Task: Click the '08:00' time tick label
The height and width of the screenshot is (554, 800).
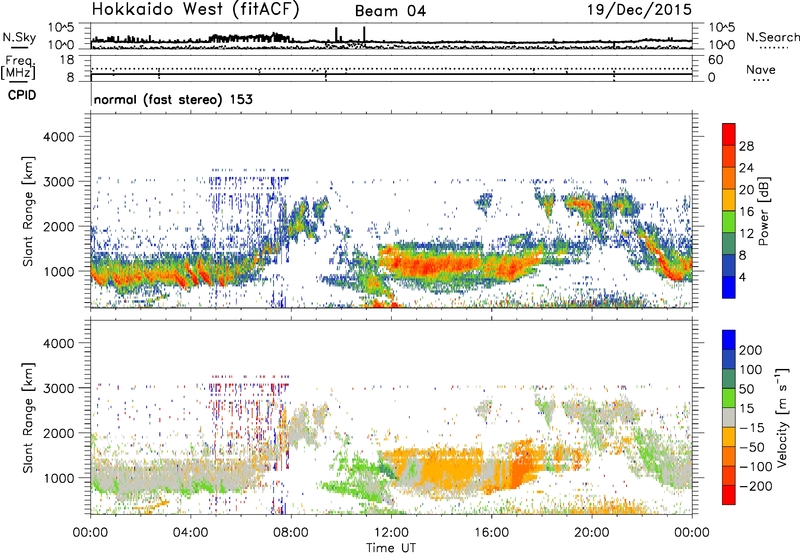Action: [x=291, y=533]
